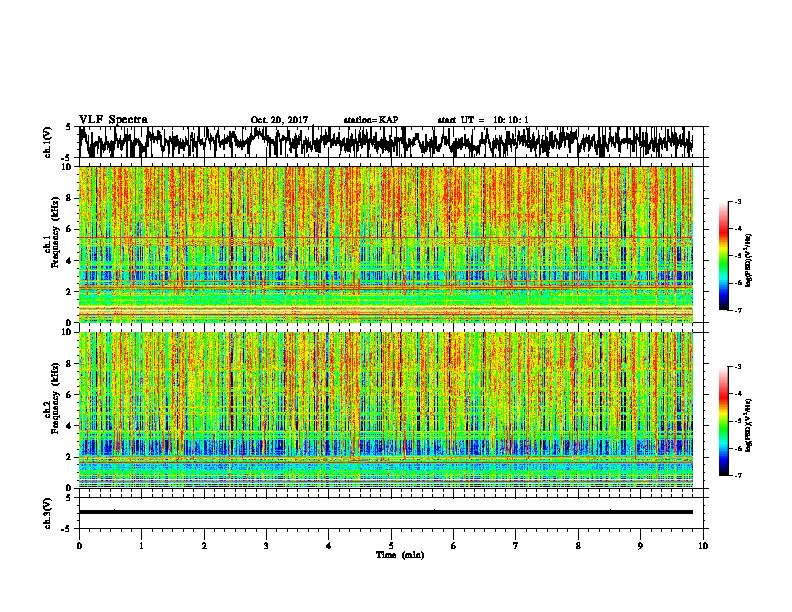Click the "7" tick on the time axis
The image size is (792, 612).
point(516,546)
